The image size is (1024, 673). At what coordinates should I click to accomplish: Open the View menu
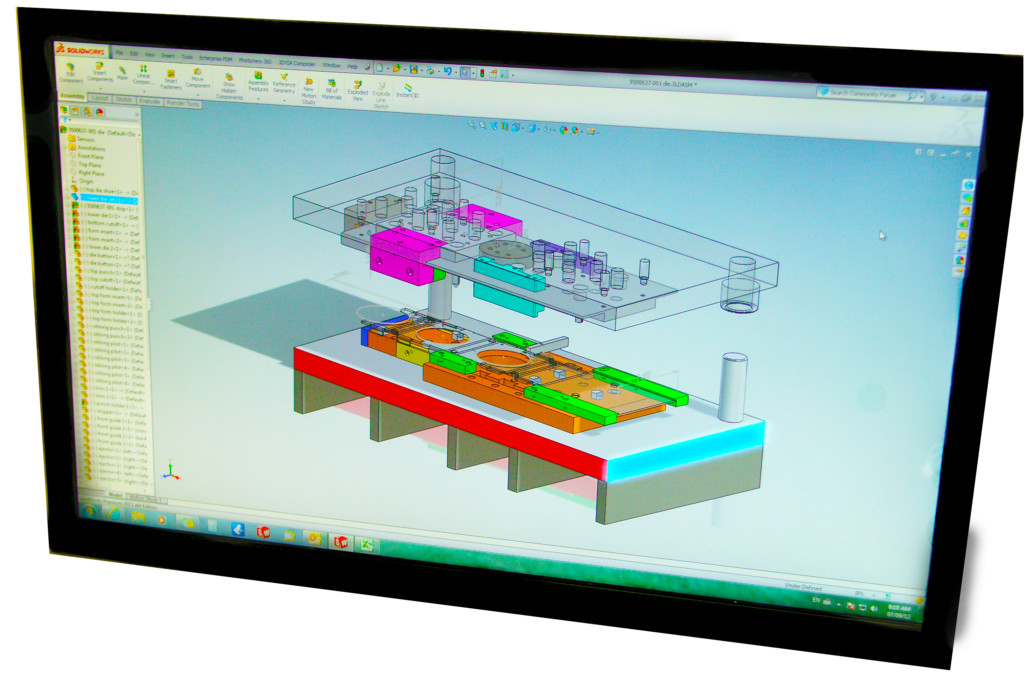[150, 55]
